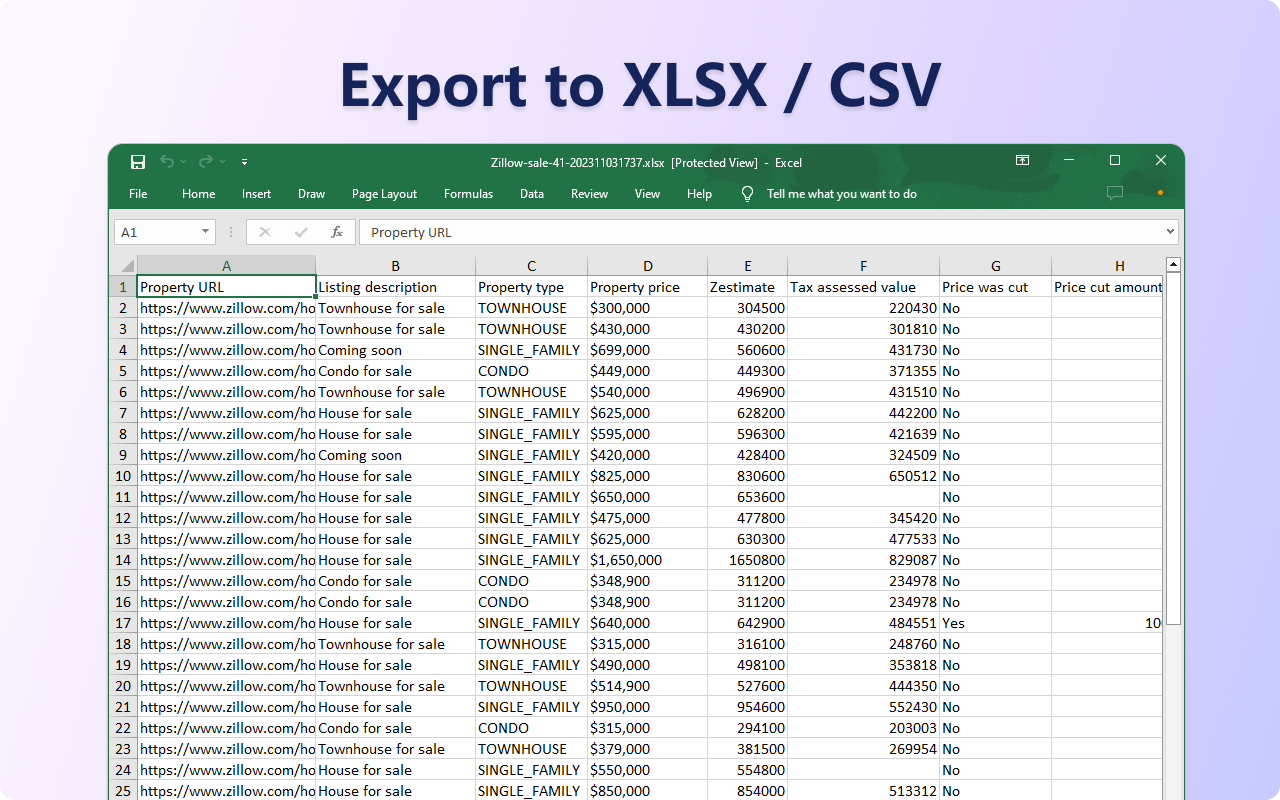Viewport: 1280px width, 800px height.
Task: Click the Tell me lightbulb icon
Action: click(x=747, y=194)
